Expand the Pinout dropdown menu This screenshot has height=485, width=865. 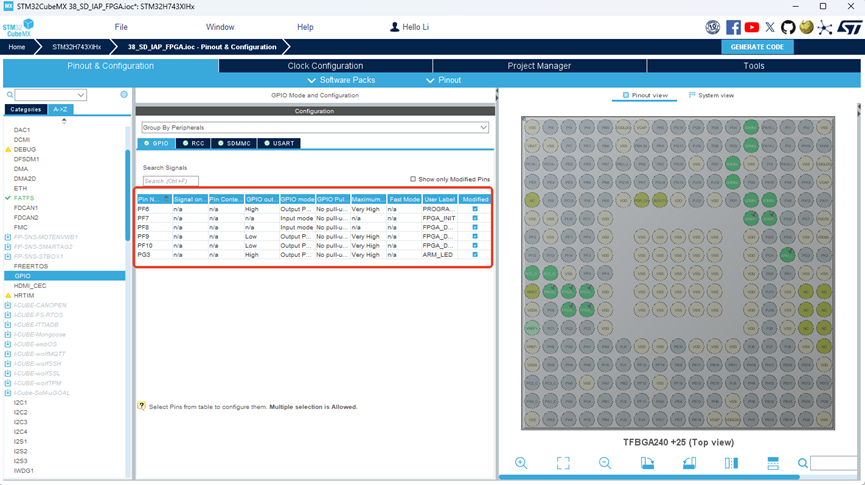(x=443, y=80)
